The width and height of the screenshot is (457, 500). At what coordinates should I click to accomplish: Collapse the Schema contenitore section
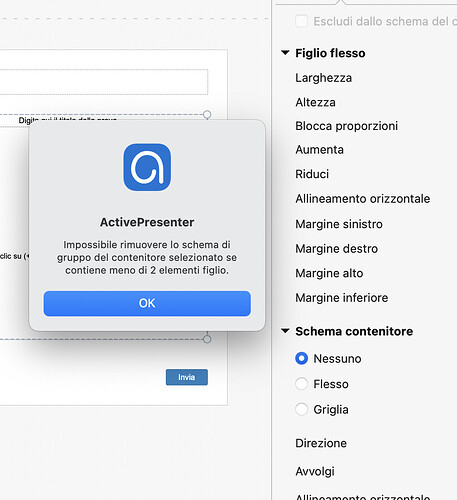point(285,331)
